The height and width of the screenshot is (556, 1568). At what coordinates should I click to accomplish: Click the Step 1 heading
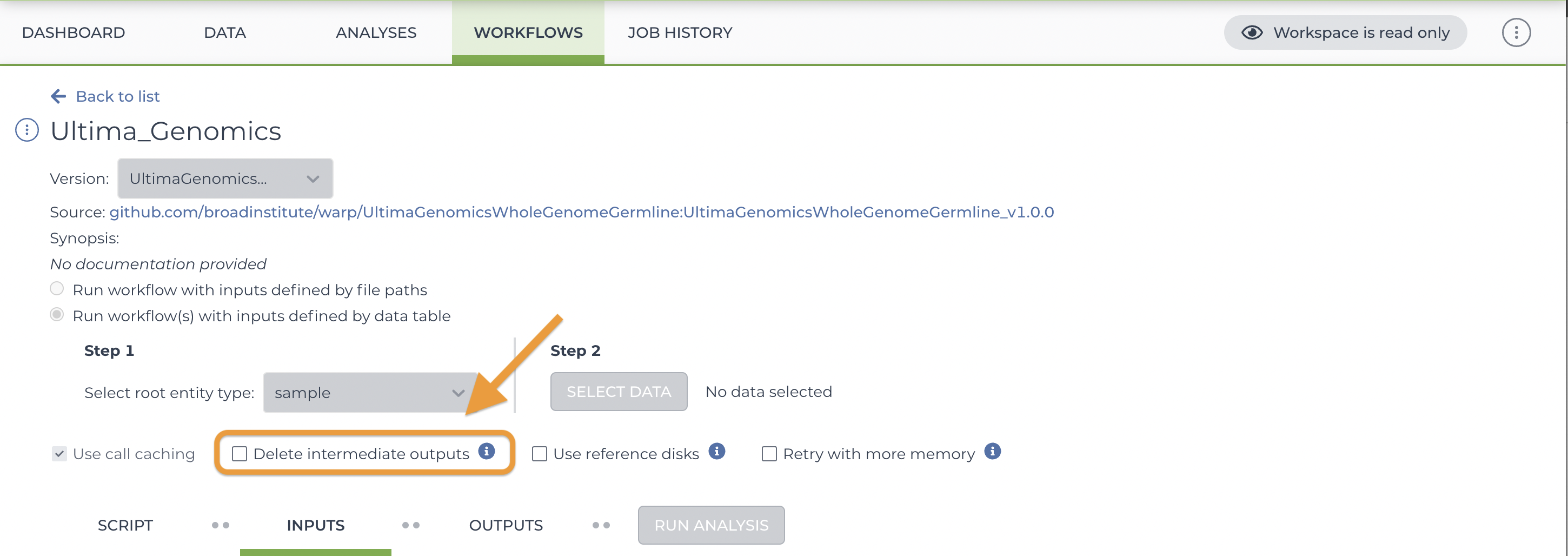109,351
